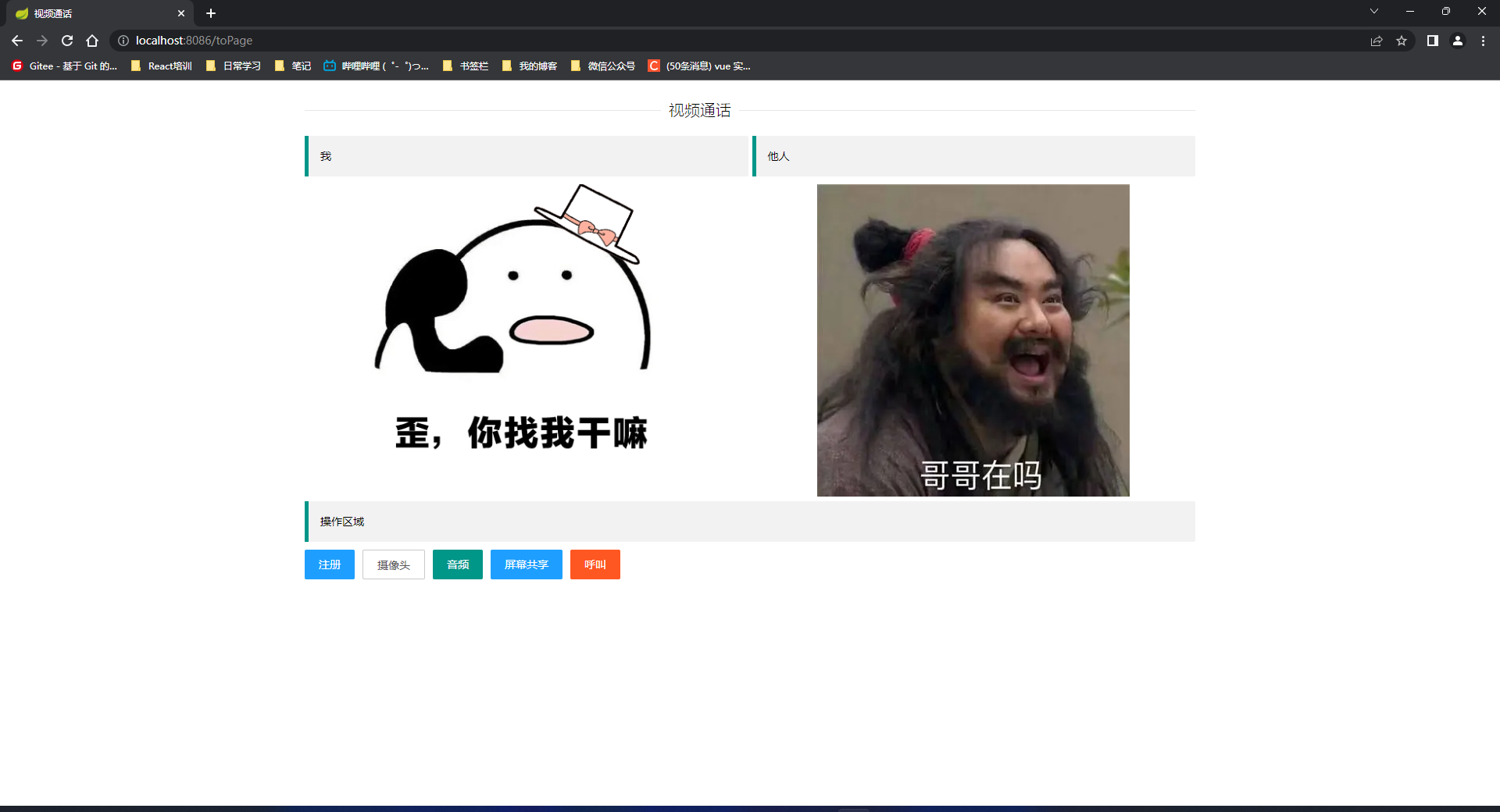The image size is (1500, 812).
Task: Go to browser home page icon
Action: (92, 41)
